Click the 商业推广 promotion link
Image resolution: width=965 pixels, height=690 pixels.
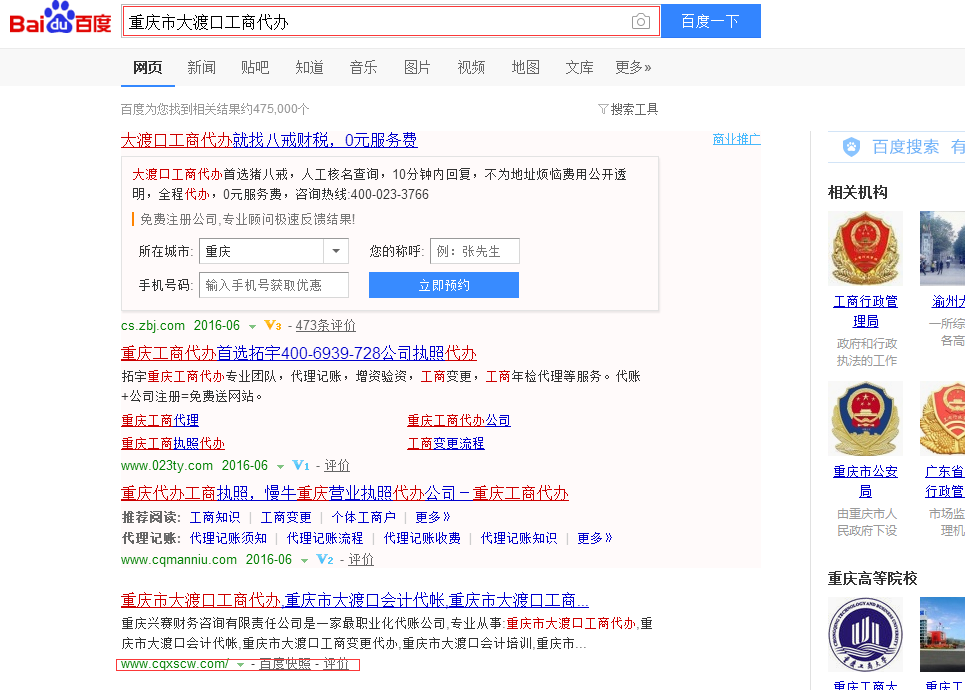(736, 138)
